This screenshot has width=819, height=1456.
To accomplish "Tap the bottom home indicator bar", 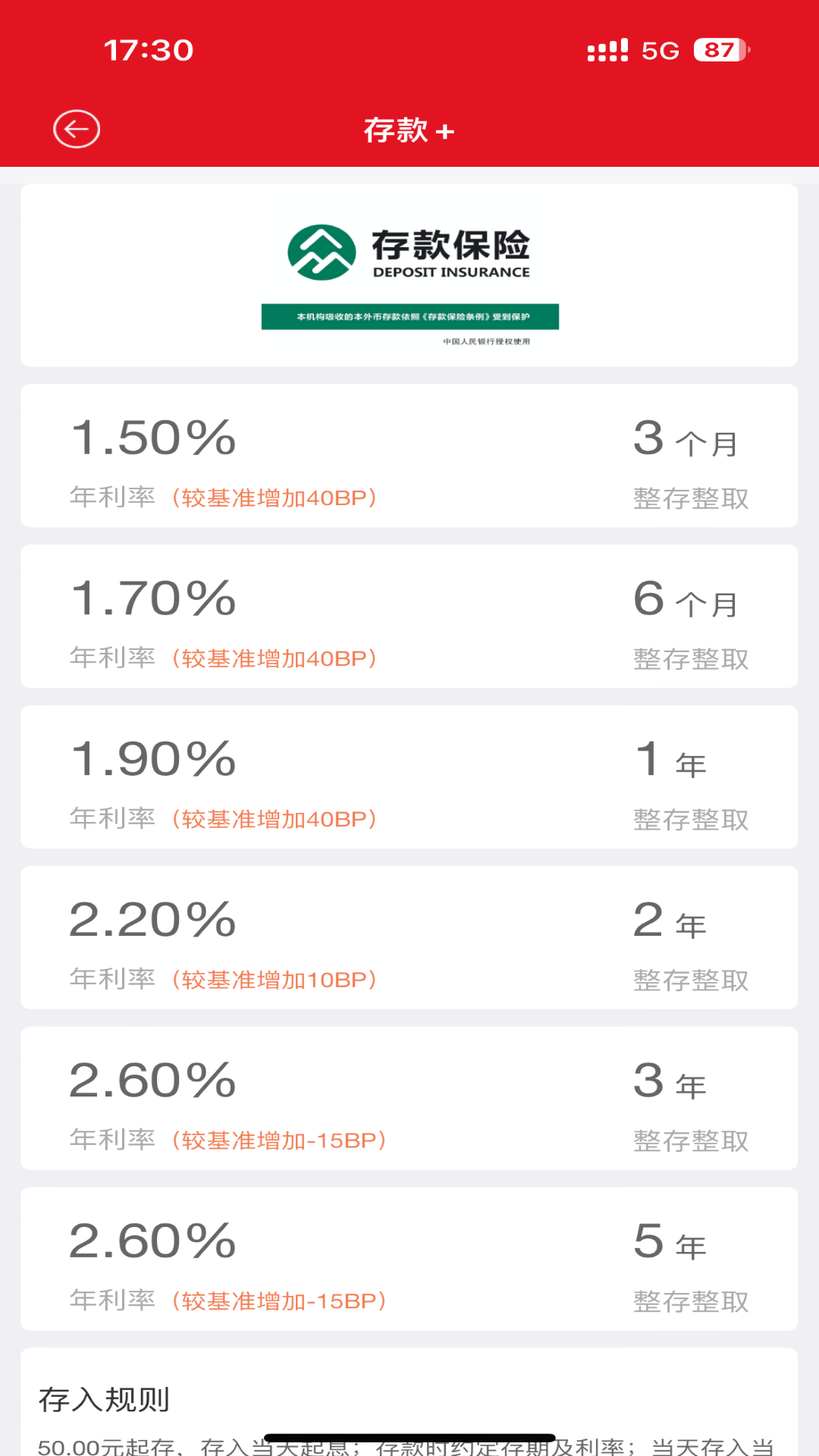I will pyautogui.click(x=409, y=1438).
